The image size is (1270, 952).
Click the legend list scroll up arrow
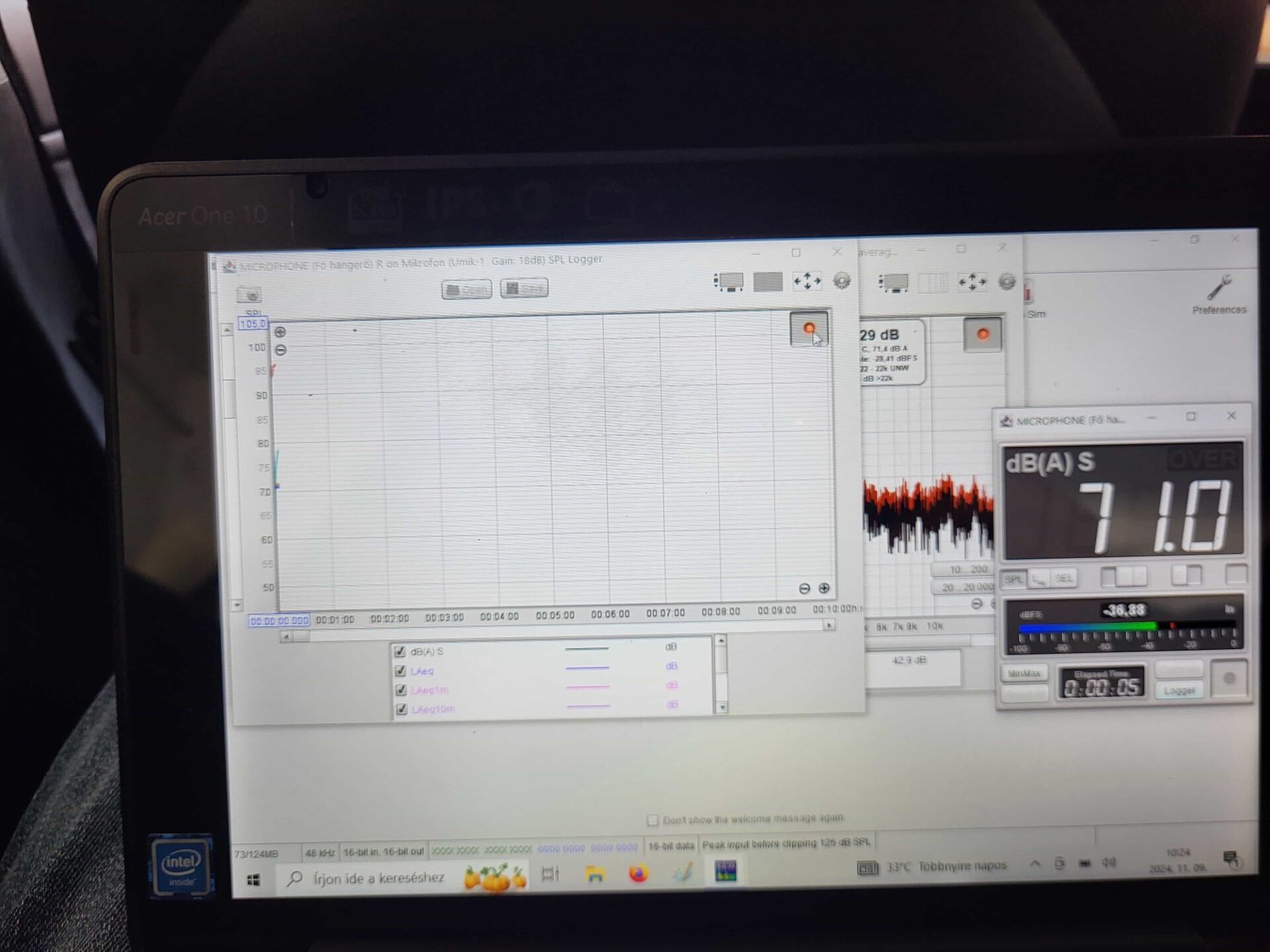point(721,640)
